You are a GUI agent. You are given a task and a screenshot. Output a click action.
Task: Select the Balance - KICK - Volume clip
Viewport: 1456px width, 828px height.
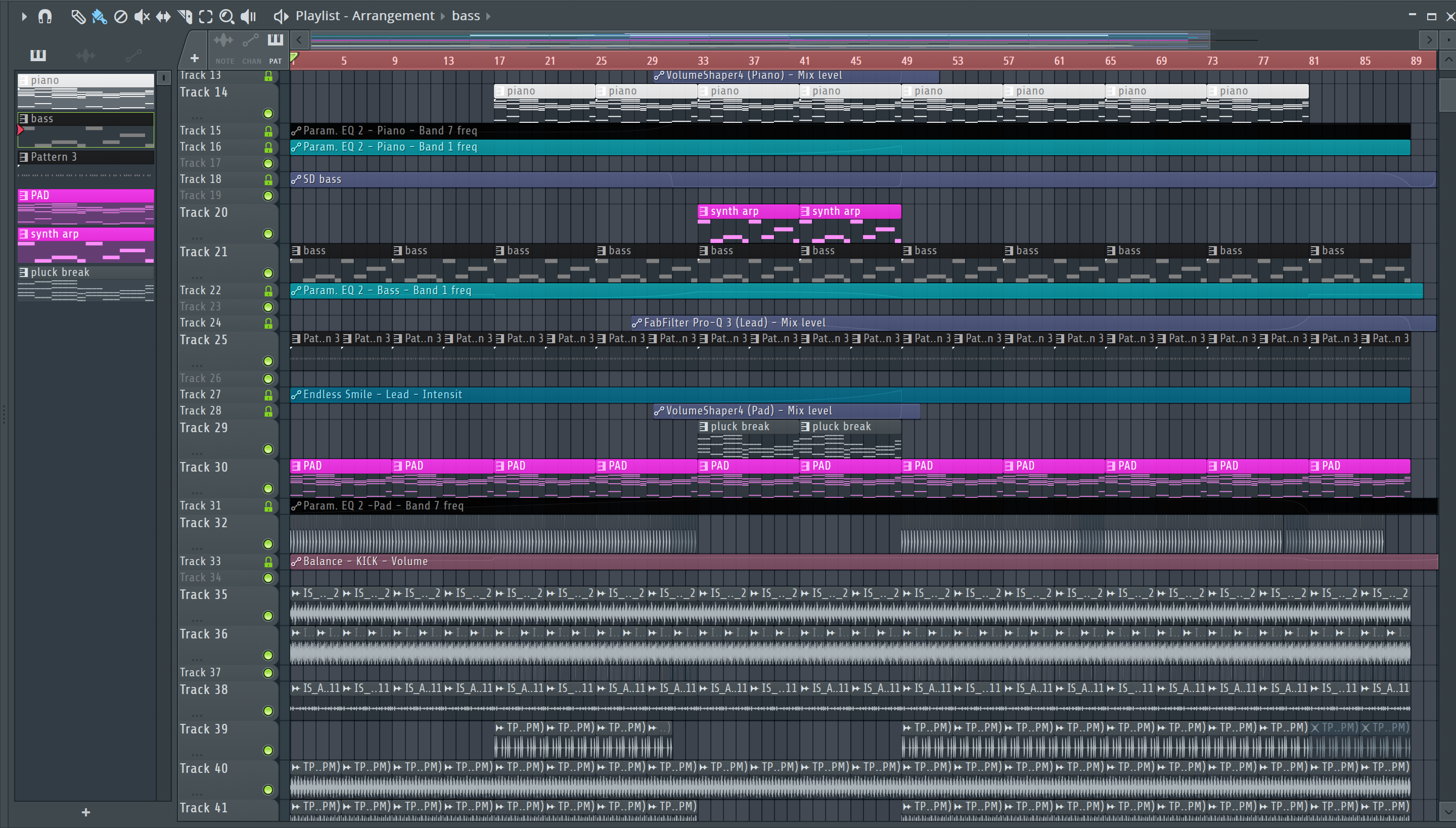click(x=864, y=561)
